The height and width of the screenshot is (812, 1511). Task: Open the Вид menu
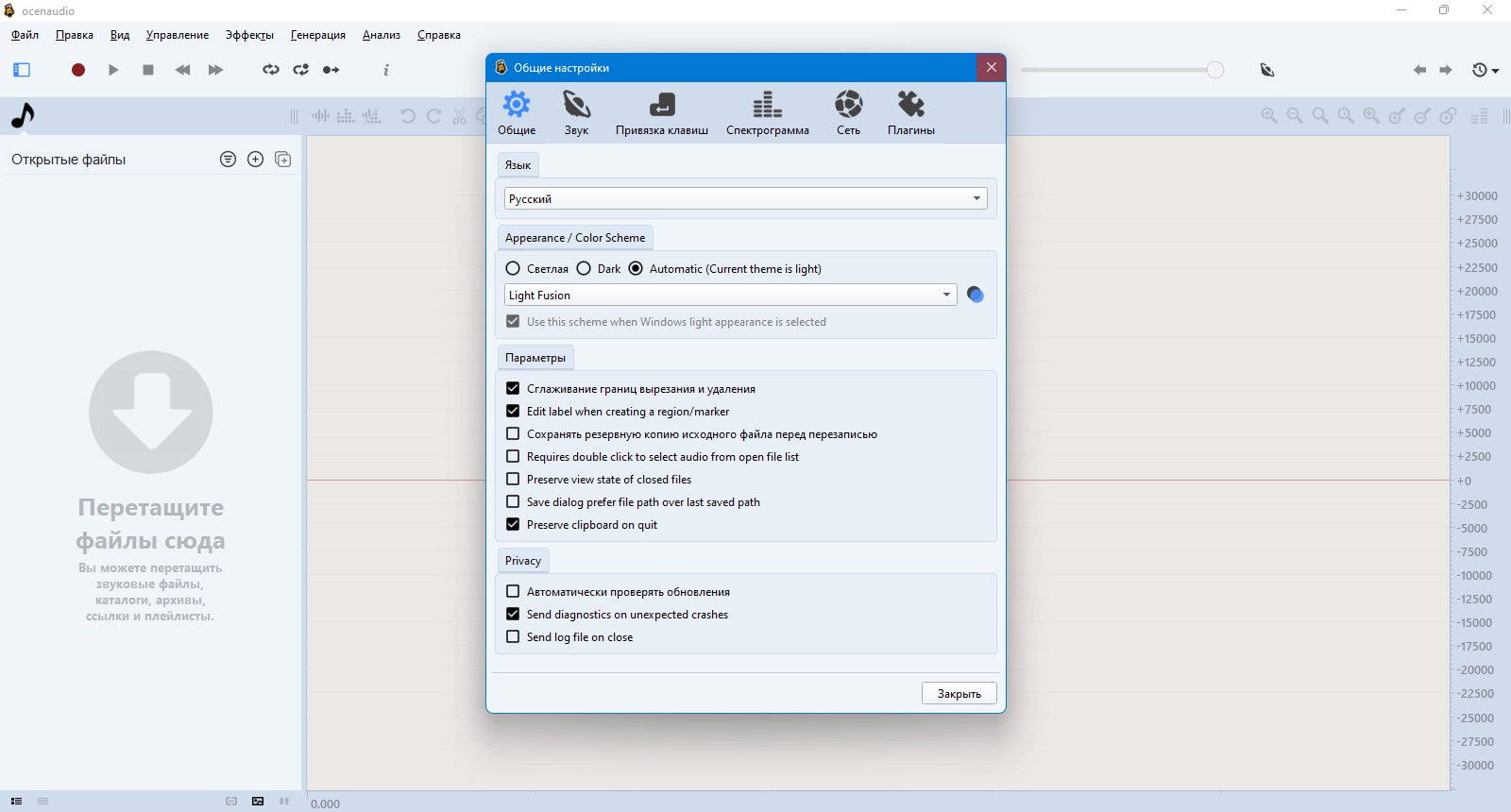[120, 35]
